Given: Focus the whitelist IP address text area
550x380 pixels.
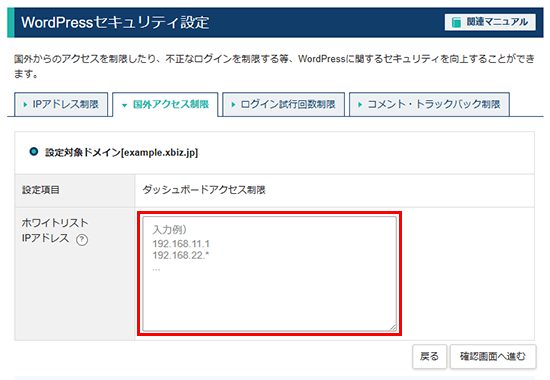Looking at the screenshot, I should click(x=269, y=274).
